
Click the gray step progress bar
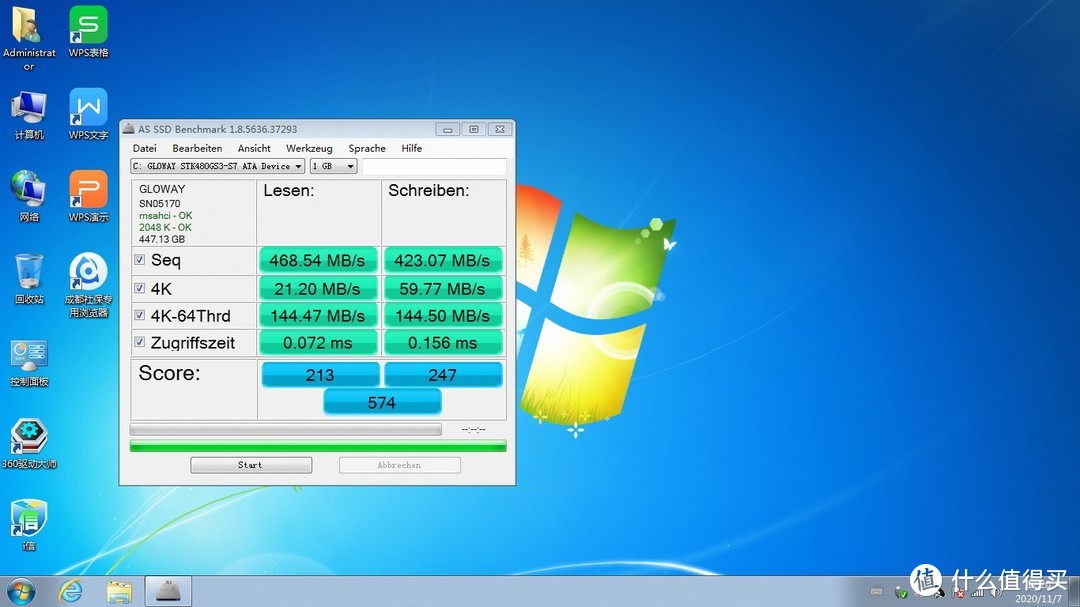286,429
